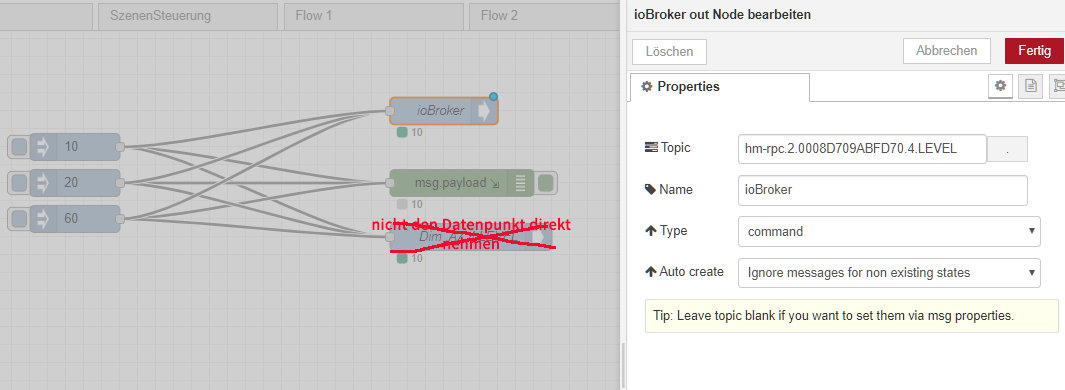Click the msg.payload node input port

click(390, 183)
